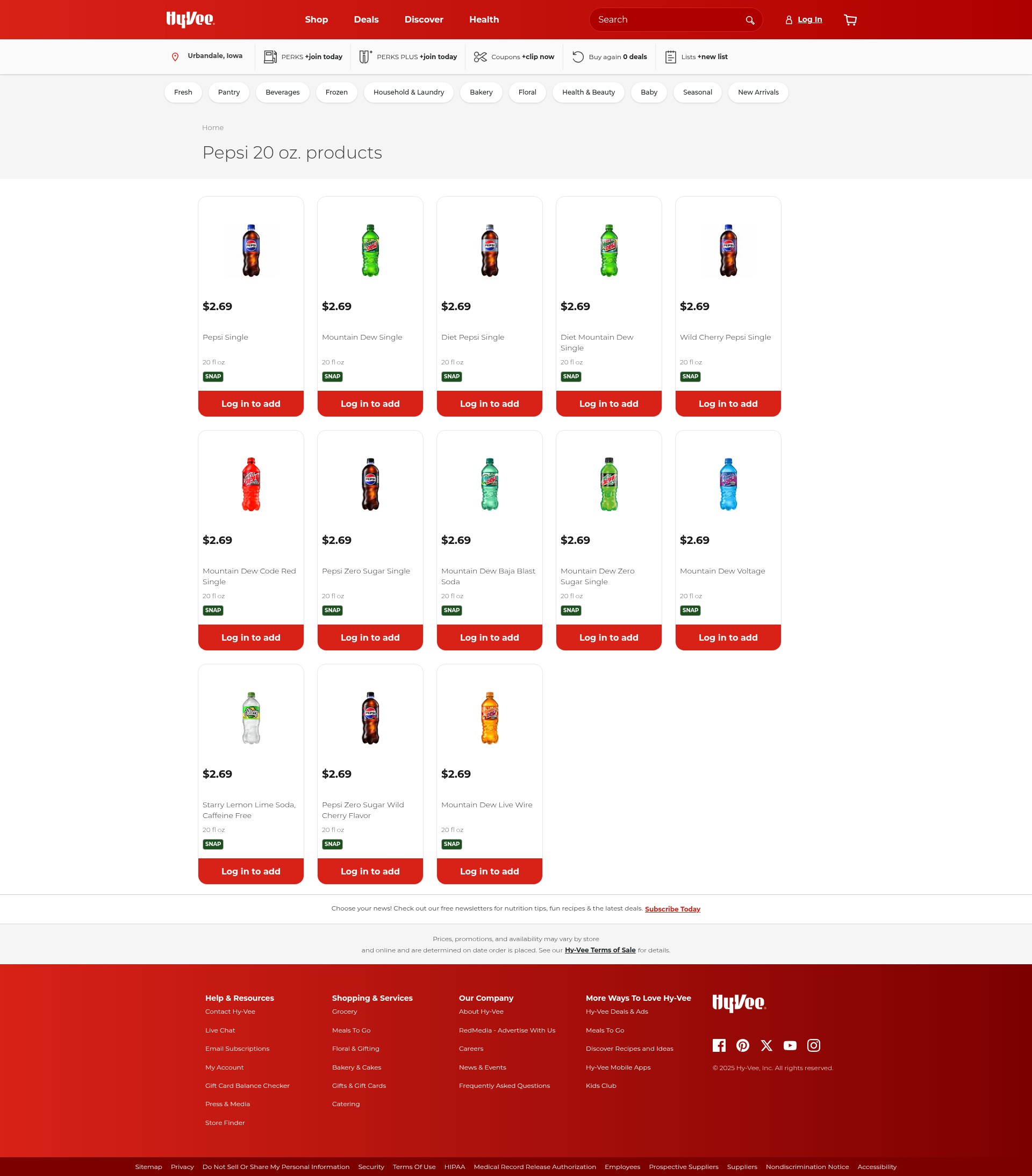
Task: Open Hy-Vee X social icon
Action: click(766, 1045)
